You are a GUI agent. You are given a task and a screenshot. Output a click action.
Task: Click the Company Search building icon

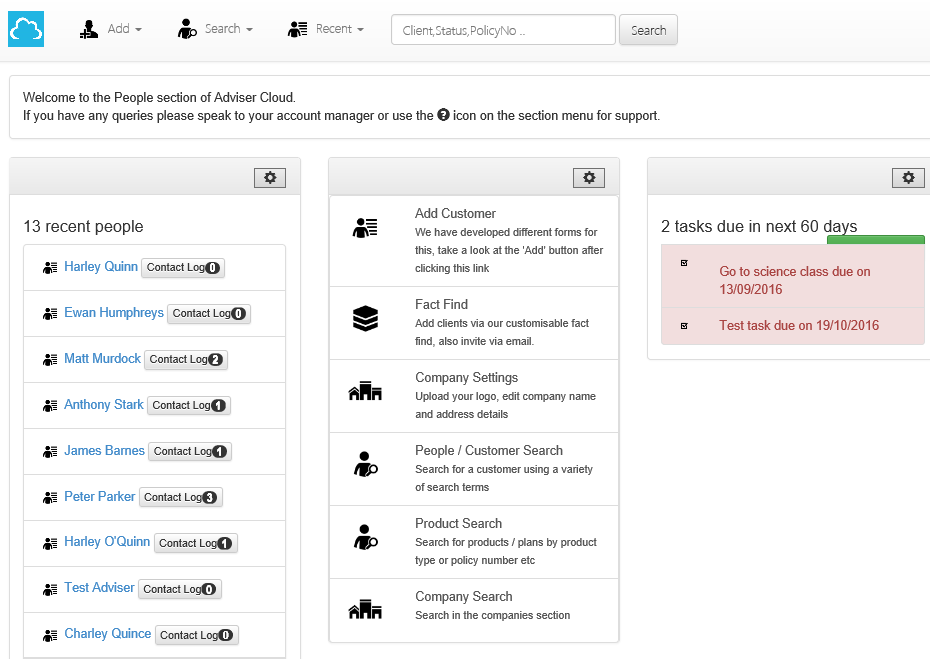pyautogui.click(x=365, y=610)
